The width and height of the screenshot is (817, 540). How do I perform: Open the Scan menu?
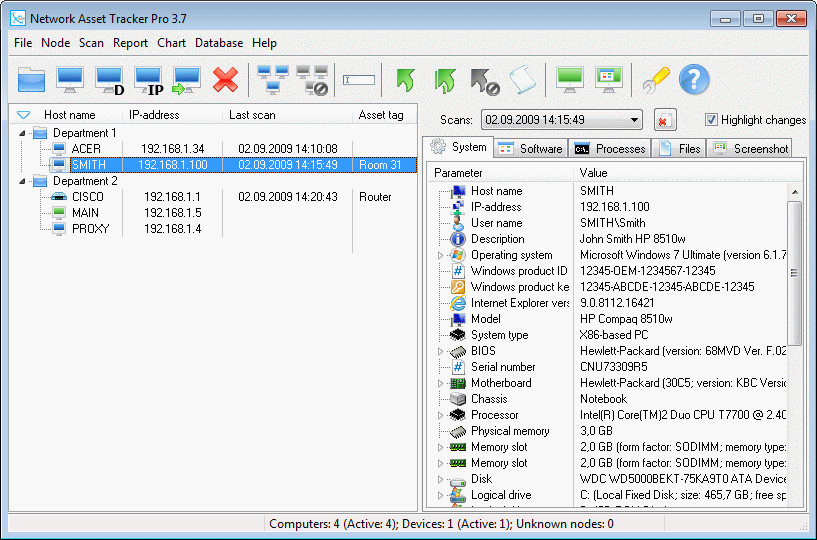[x=91, y=43]
